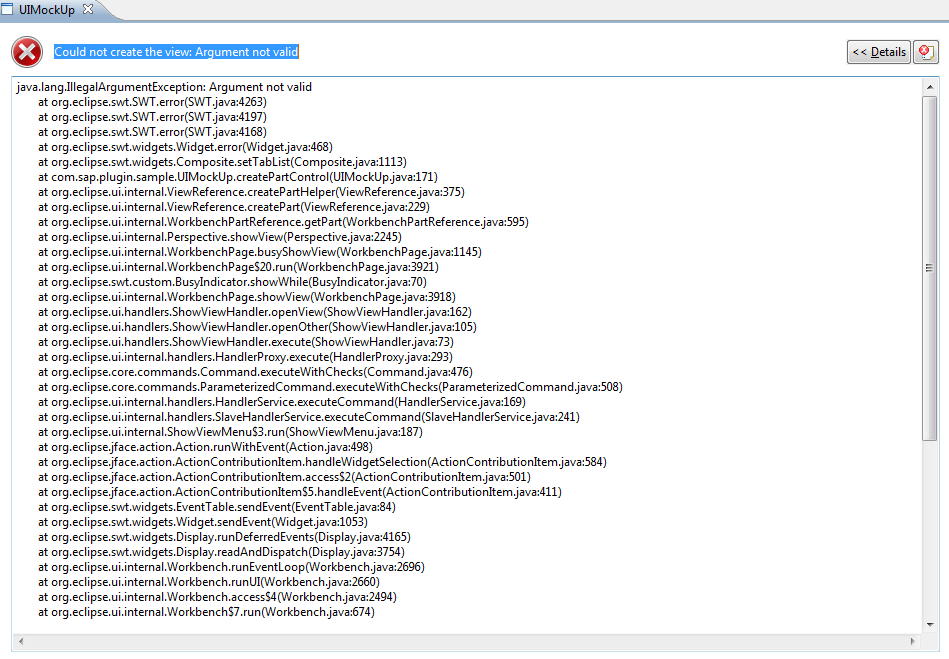Image resolution: width=949 pixels, height=659 pixels.
Task: Collapse the stack trace with Details button
Action: coord(879,52)
